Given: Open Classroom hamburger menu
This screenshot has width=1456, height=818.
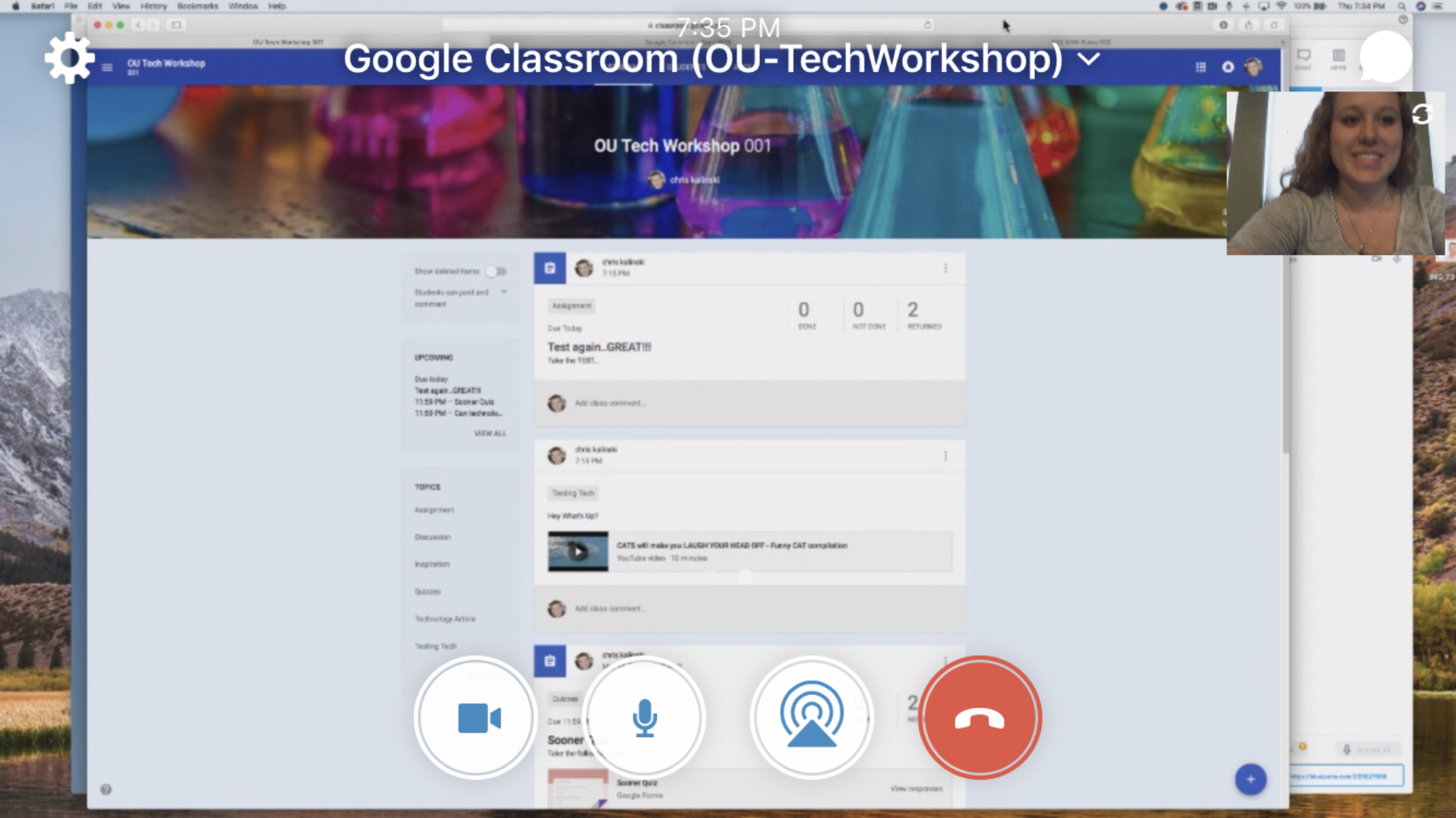Looking at the screenshot, I should [107, 68].
